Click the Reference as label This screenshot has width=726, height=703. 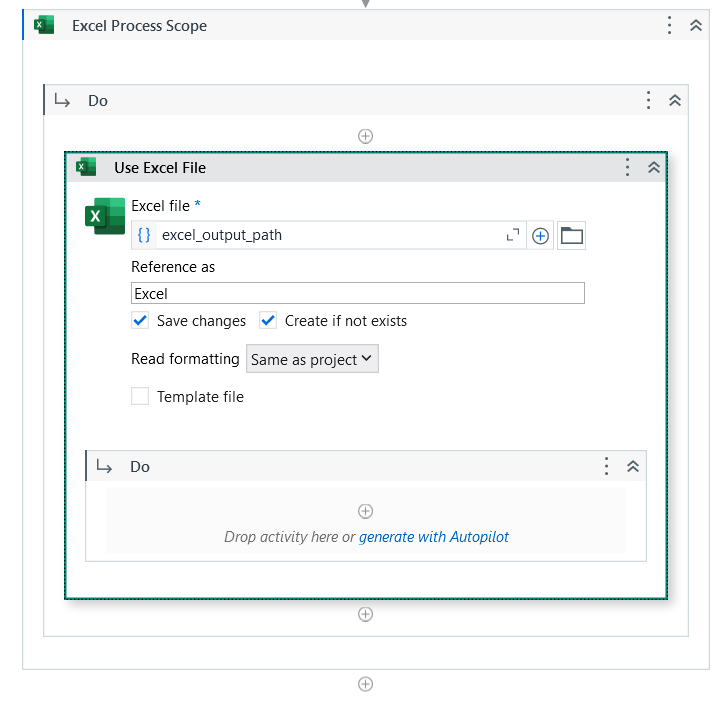(173, 267)
